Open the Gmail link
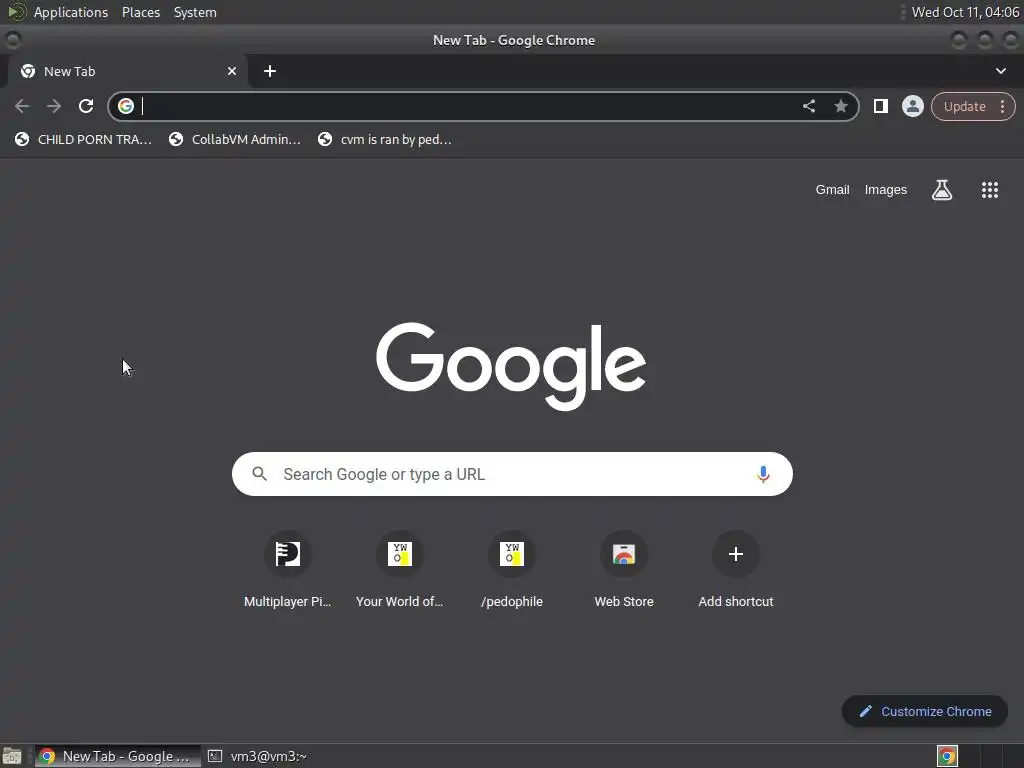 (832, 190)
